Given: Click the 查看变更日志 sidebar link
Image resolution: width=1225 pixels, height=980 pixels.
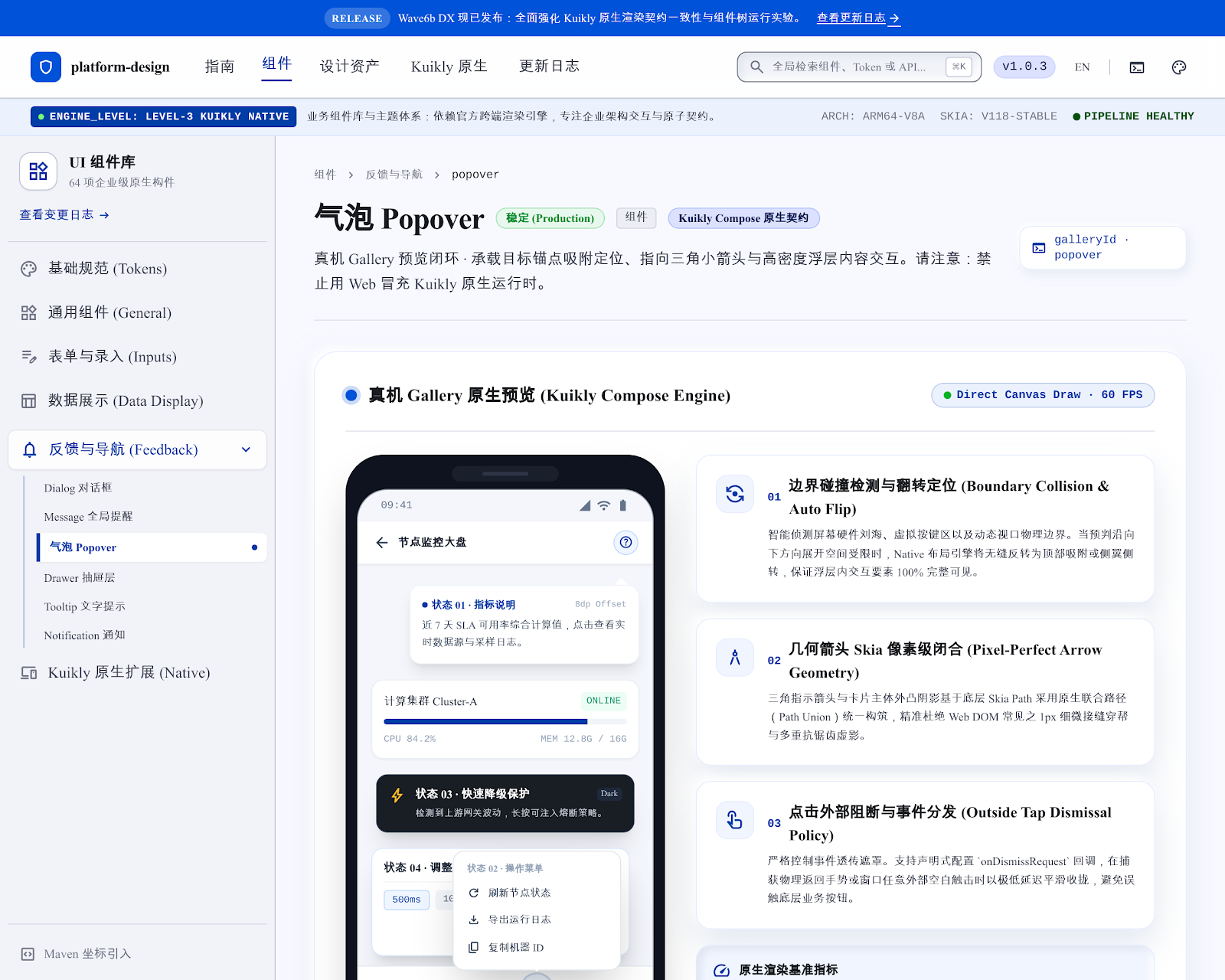Looking at the screenshot, I should click(x=64, y=215).
